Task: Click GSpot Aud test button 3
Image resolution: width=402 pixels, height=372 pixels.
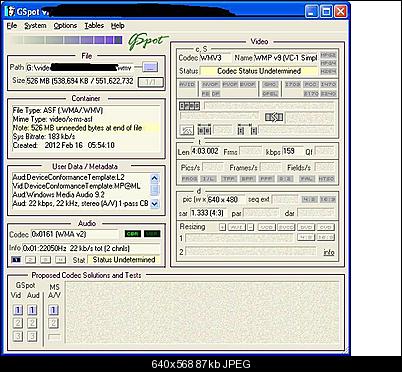Action: [x=32, y=335]
